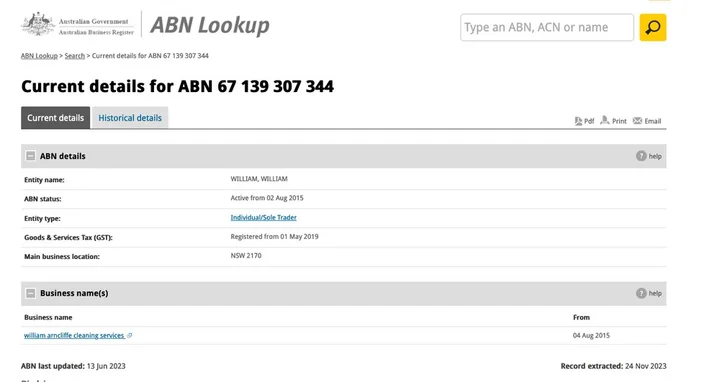This screenshot has height=382, width=720.
Task: Select the Current details tab
Action: pos(56,118)
